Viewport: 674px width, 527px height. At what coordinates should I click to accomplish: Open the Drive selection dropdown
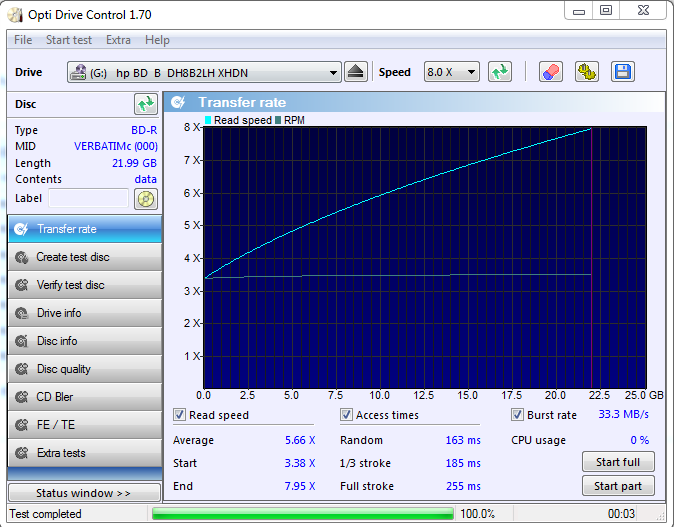click(x=204, y=72)
